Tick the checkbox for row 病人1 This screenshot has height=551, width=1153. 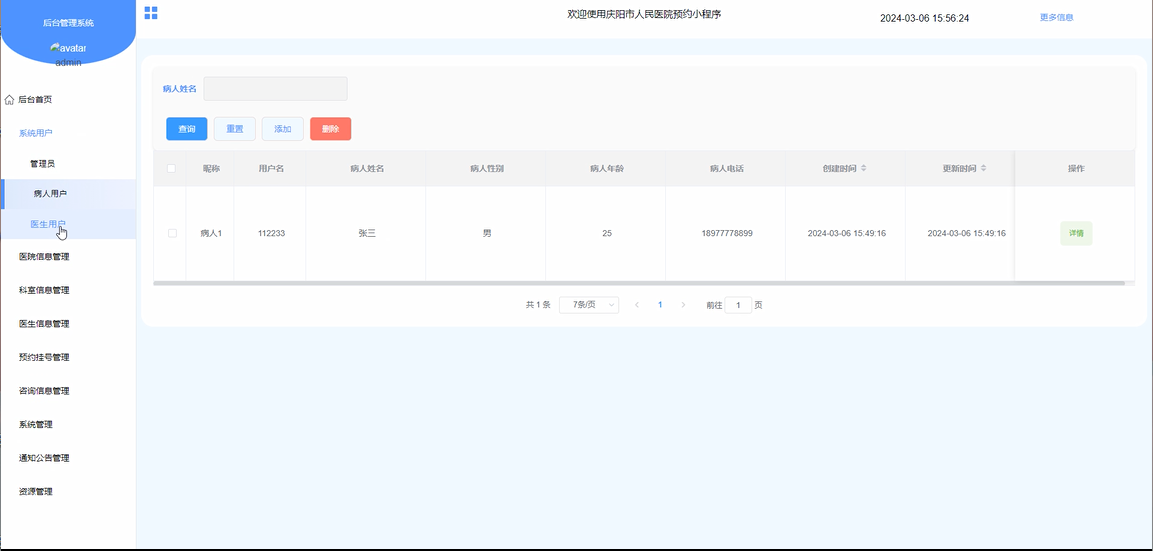(172, 233)
